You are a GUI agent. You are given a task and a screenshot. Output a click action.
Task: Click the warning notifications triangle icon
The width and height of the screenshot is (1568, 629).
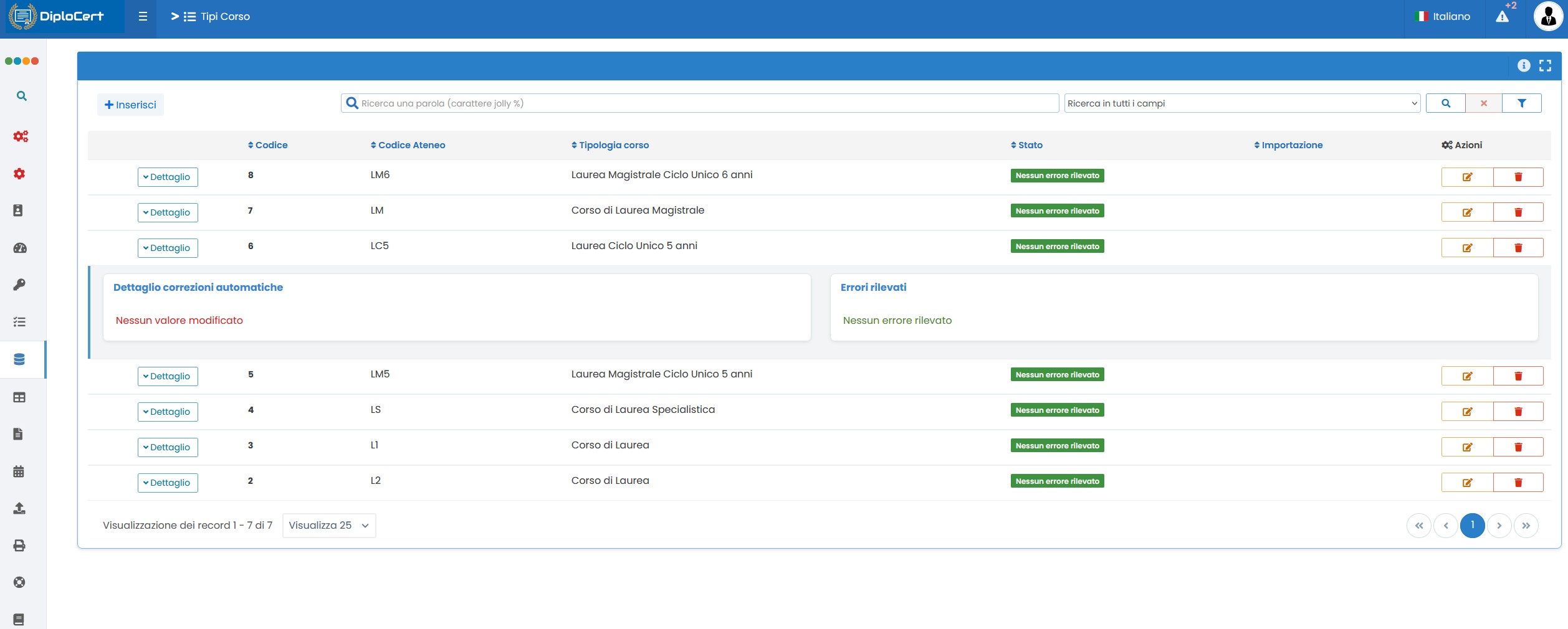[1503, 17]
